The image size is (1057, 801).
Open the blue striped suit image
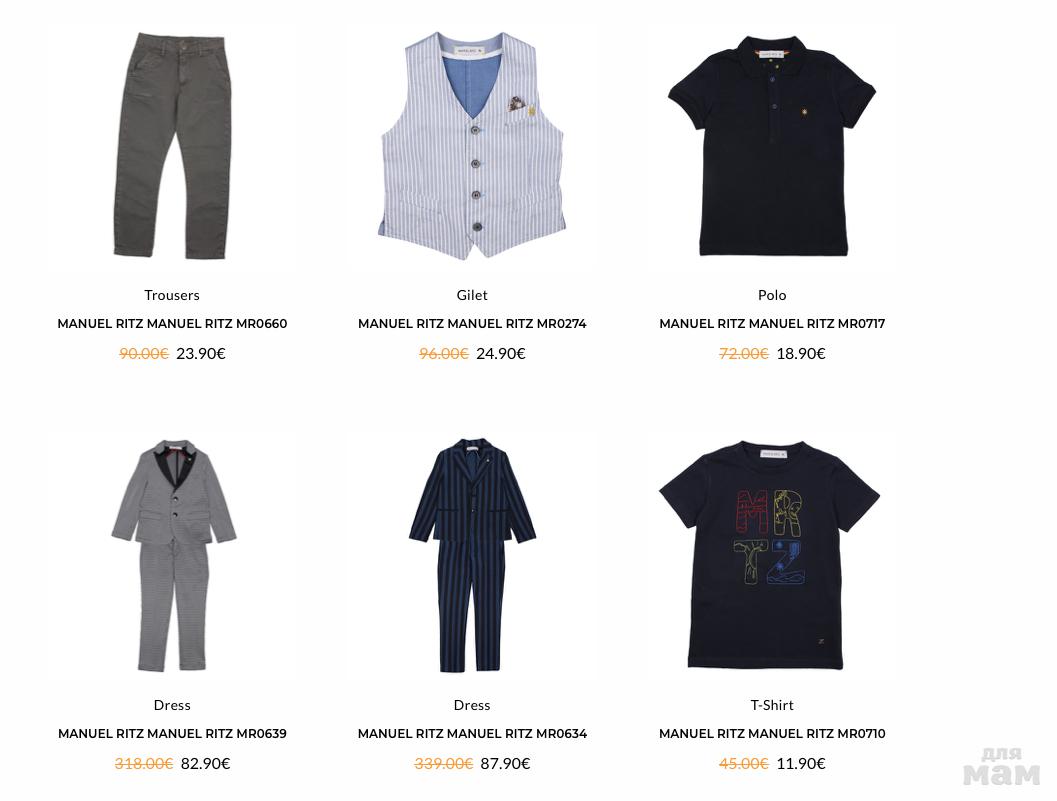472,556
